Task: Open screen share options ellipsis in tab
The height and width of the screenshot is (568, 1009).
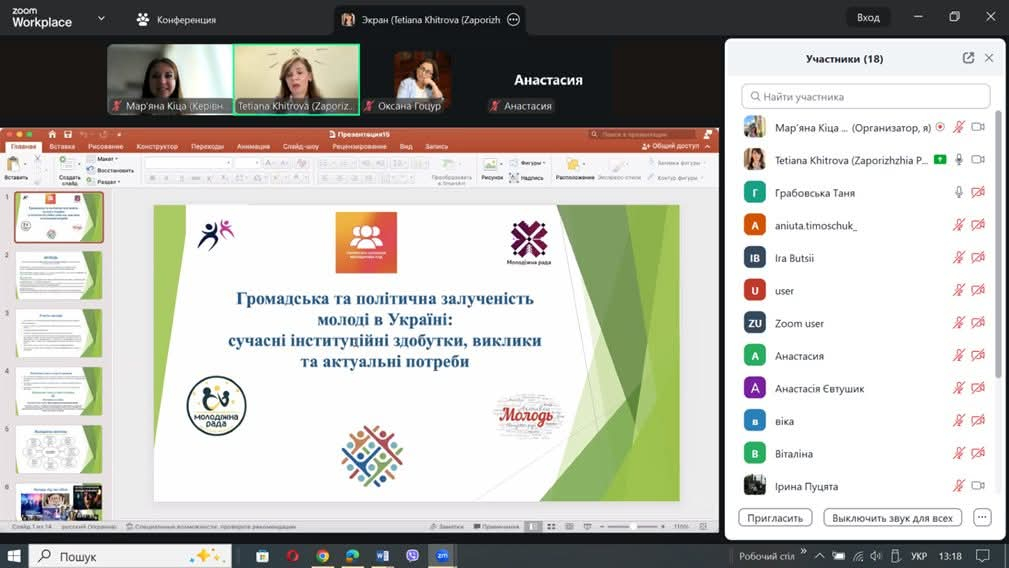Action: pyautogui.click(x=513, y=19)
